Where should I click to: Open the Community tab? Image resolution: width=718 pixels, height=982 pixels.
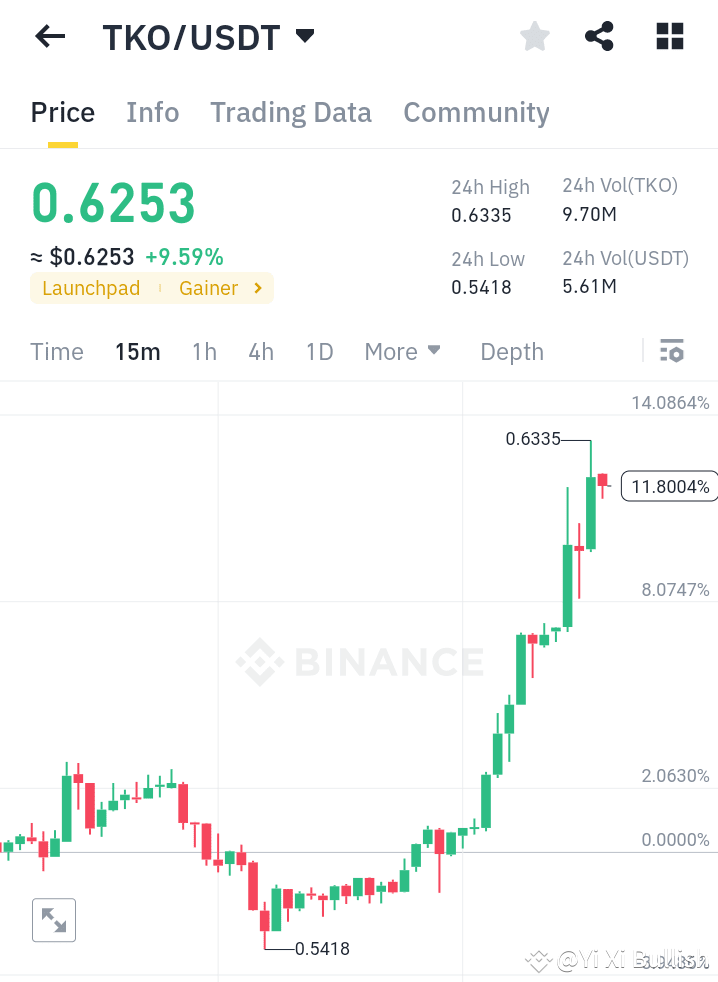476,112
